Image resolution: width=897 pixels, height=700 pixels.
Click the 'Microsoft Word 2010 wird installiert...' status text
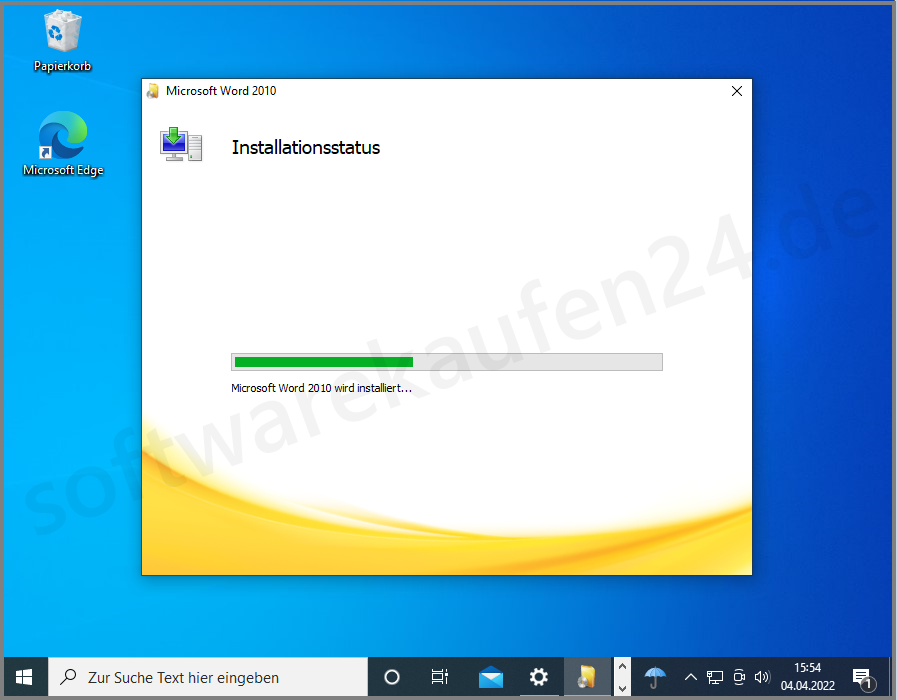click(321, 388)
